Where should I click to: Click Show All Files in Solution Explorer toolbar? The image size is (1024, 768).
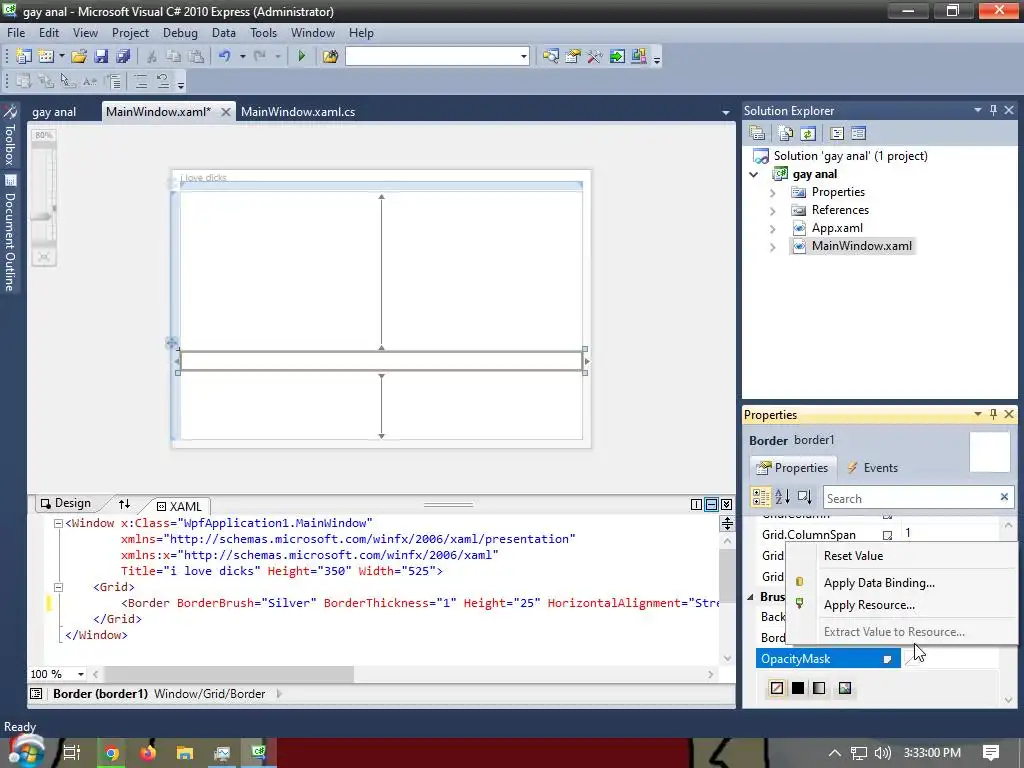tap(786, 133)
